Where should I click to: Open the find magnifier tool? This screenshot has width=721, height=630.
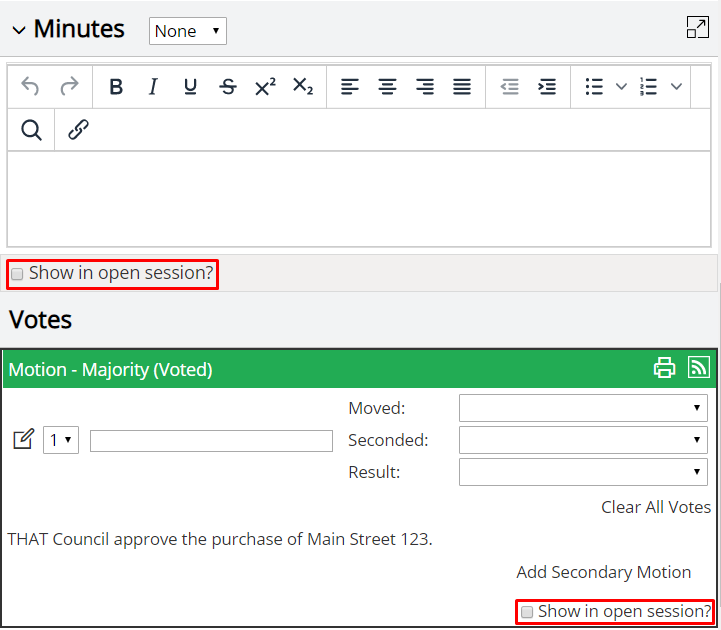coord(31,130)
